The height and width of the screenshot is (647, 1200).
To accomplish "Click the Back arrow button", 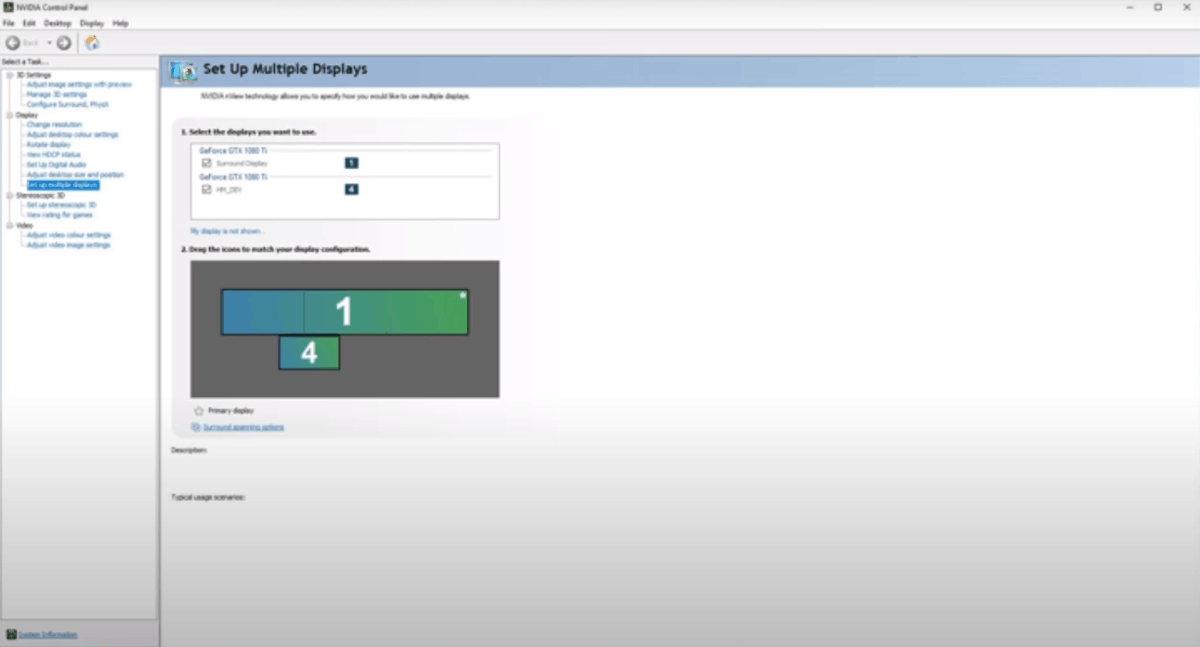I will 13,43.
